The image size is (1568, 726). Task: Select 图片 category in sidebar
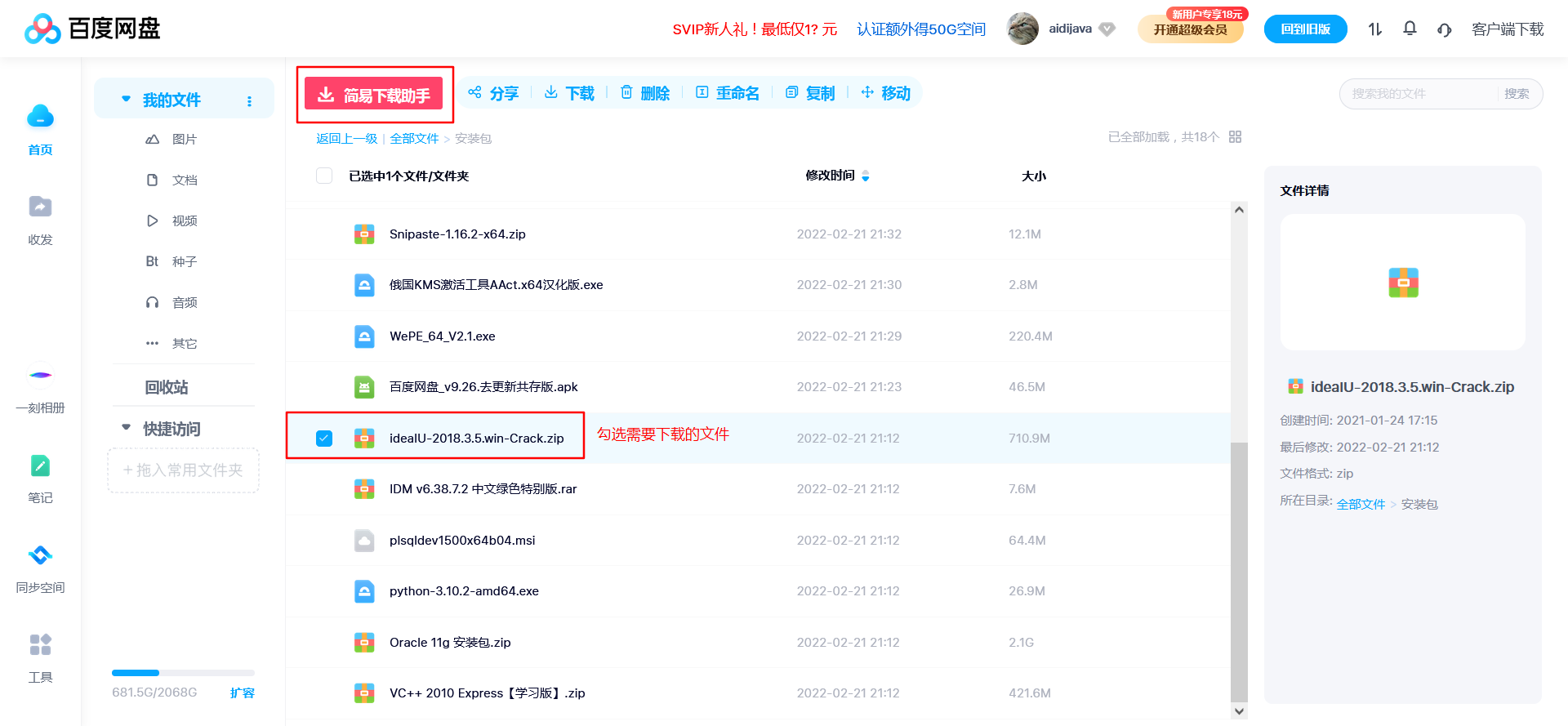coord(171,140)
